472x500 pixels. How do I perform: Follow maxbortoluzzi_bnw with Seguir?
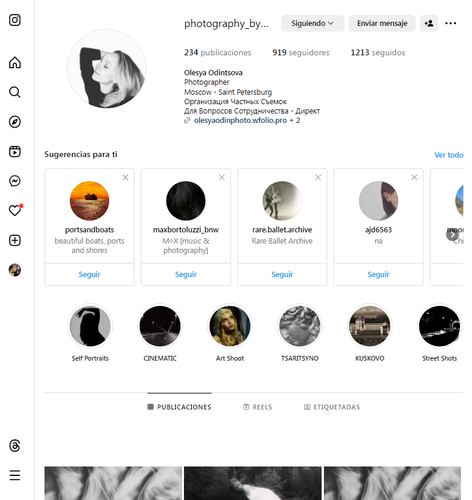[x=186, y=274]
